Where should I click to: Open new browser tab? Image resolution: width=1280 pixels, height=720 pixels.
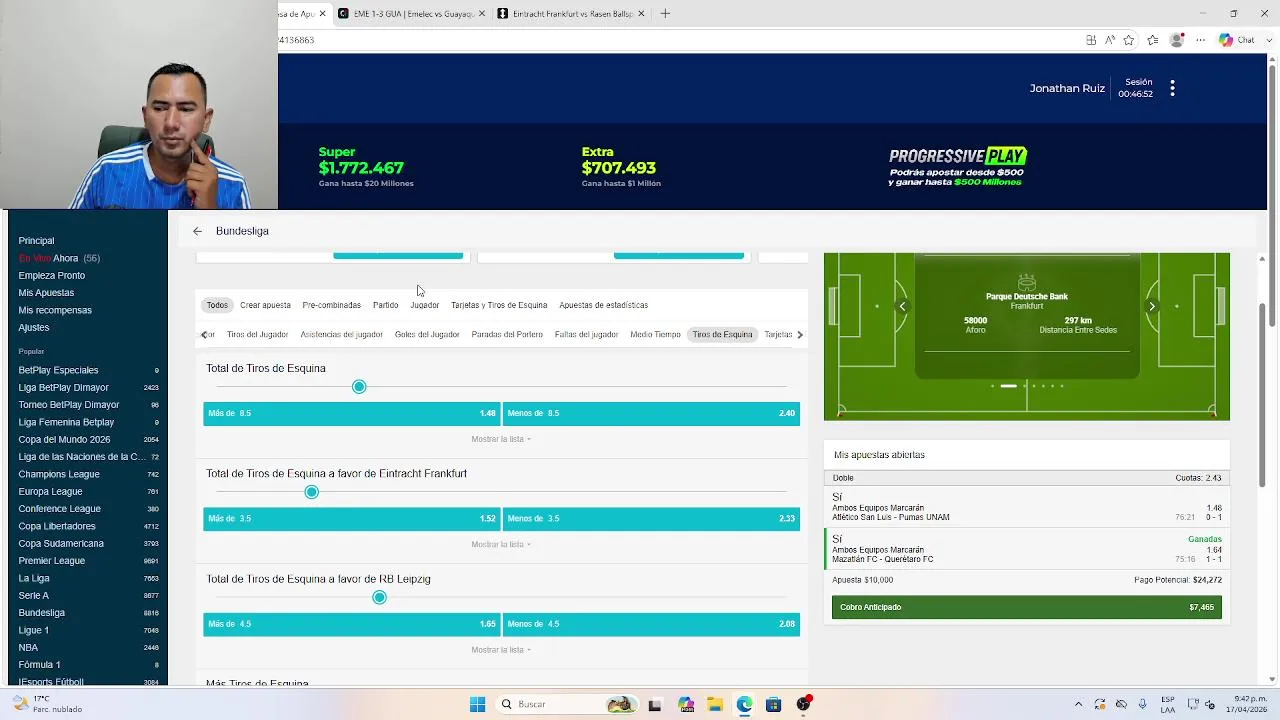coord(665,14)
